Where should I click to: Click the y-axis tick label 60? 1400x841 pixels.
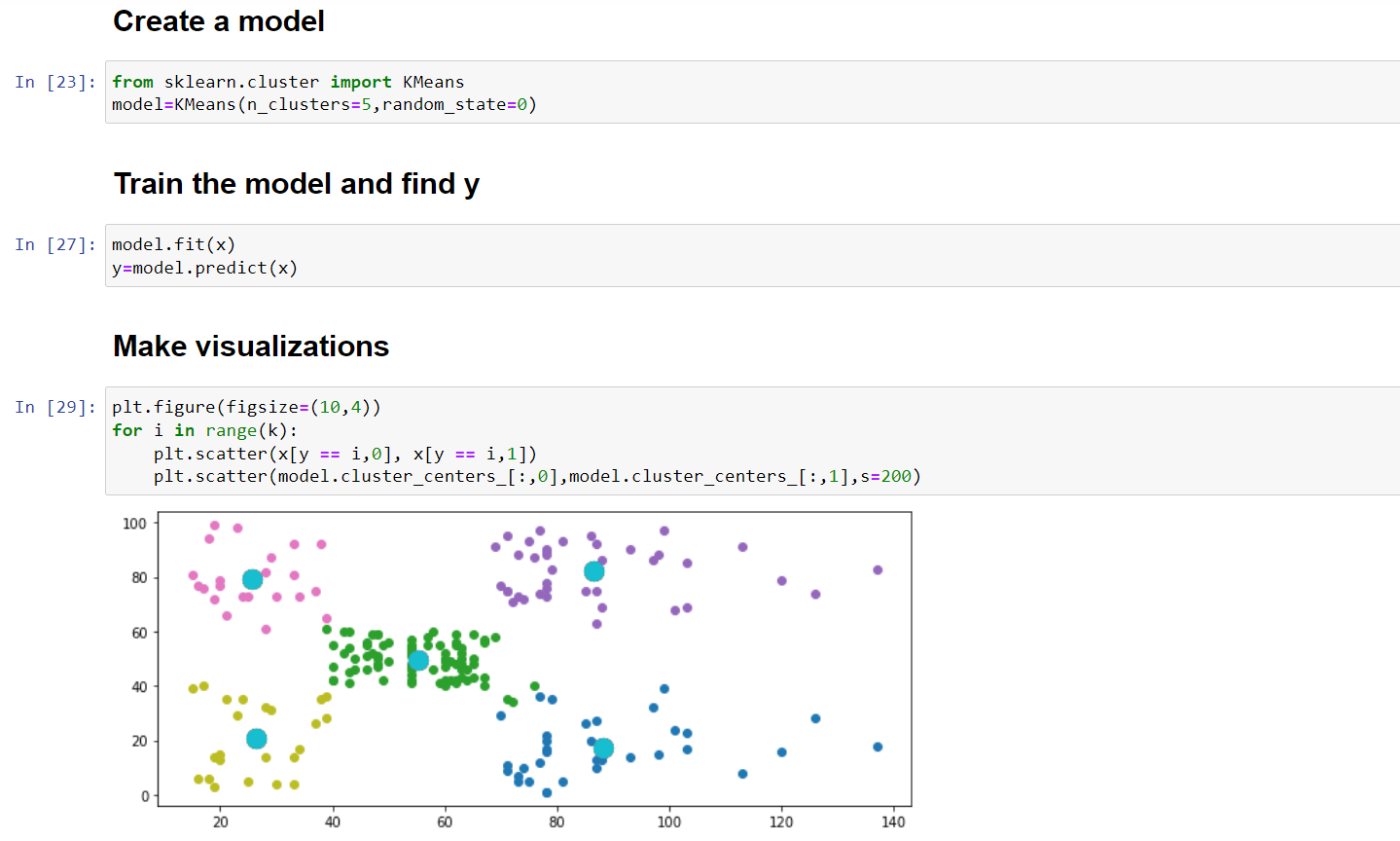tap(139, 633)
